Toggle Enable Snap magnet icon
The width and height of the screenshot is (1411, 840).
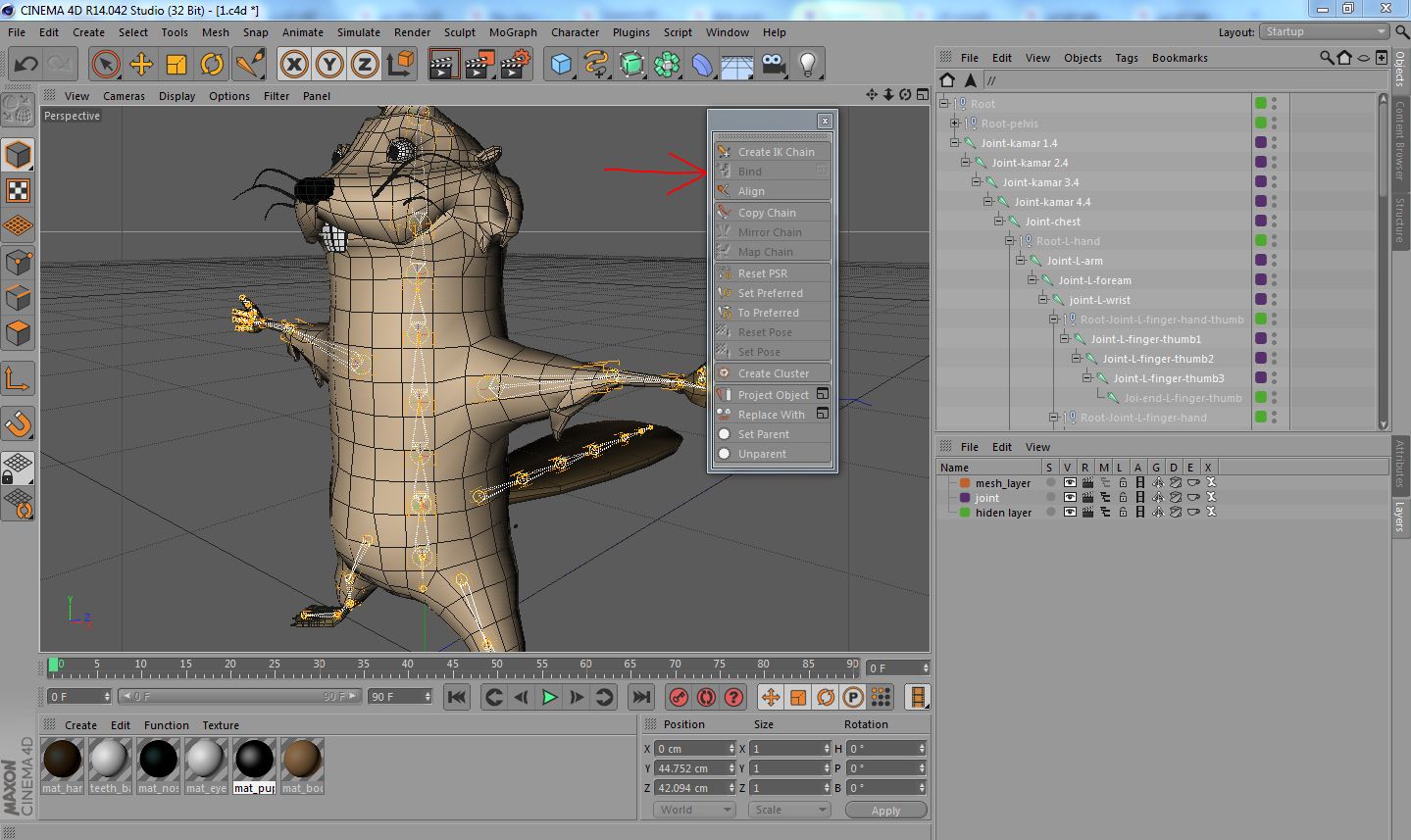tap(19, 424)
